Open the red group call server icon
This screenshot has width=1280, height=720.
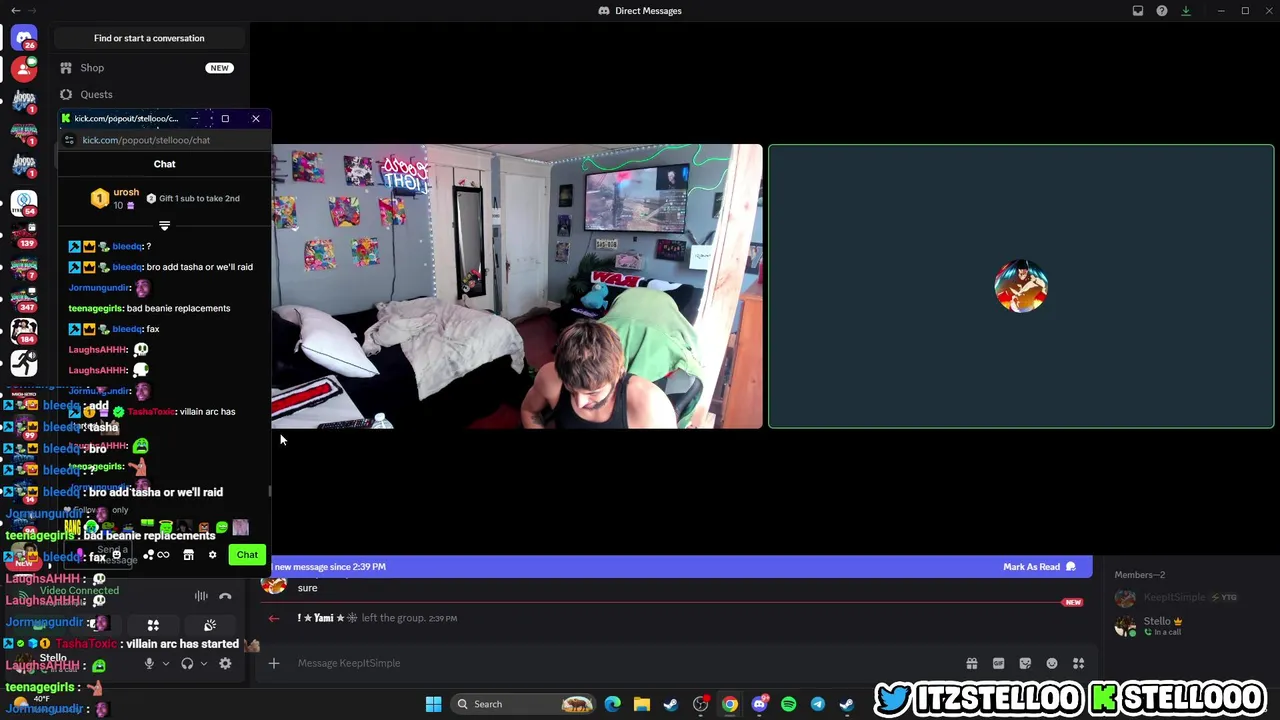24,69
